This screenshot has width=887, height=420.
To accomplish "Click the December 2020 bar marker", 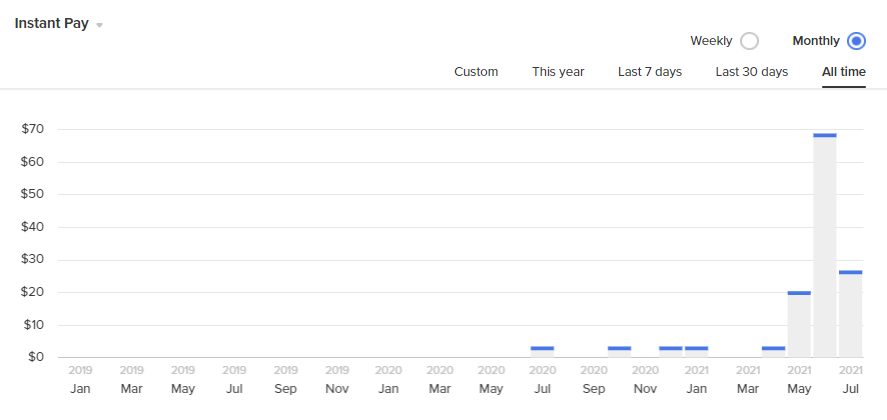I will click(671, 349).
